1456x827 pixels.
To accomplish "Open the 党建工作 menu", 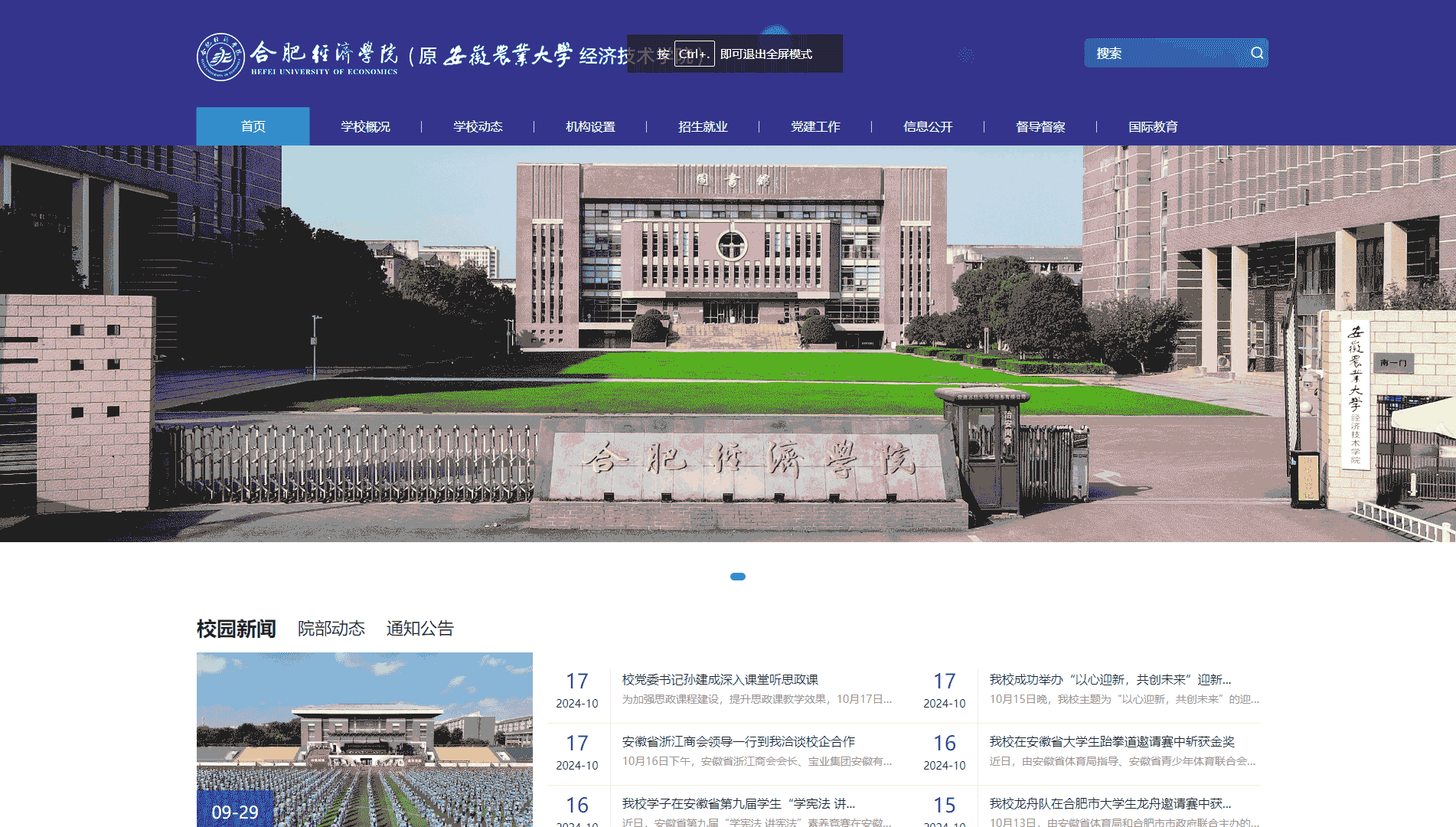I will 815,126.
